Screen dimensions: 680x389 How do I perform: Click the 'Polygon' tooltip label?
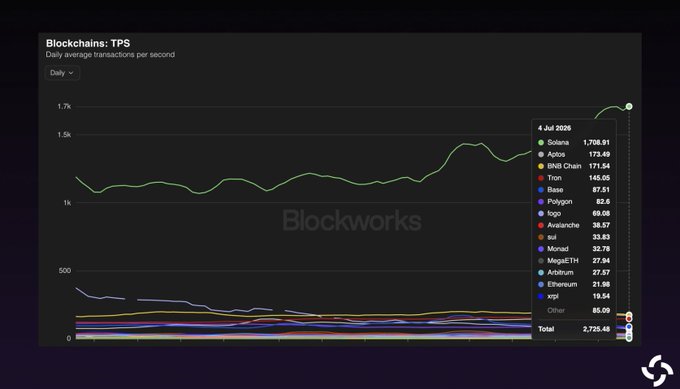pyautogui.click(x=559, y=202)
